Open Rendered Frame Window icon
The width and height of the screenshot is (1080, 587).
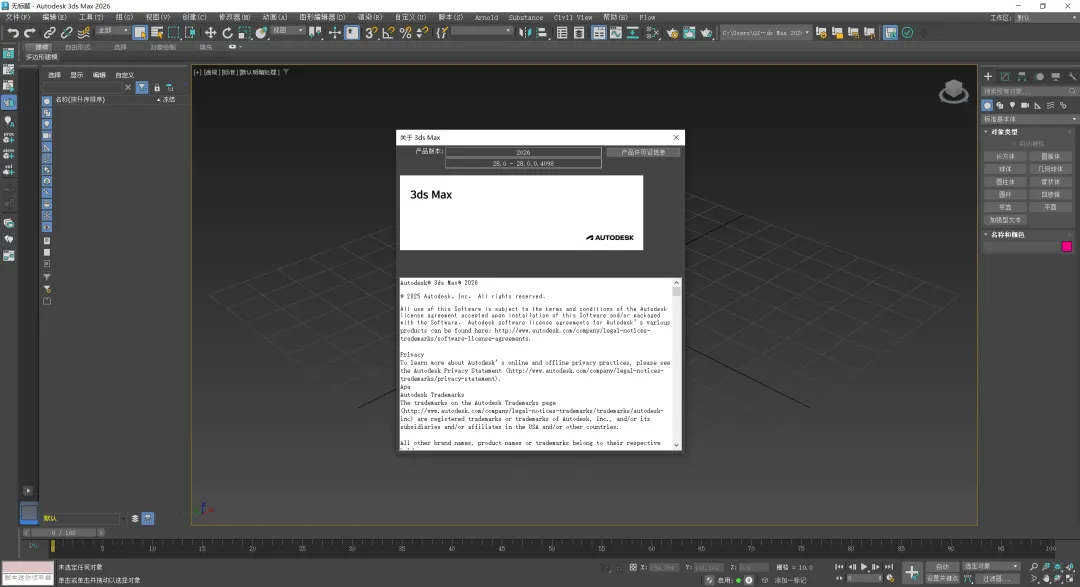tap(689, 32)
